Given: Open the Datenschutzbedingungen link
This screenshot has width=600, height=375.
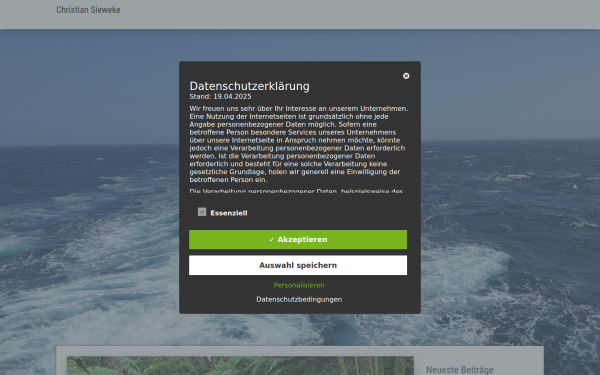Looking at the screenshot, I should [299, 299].
